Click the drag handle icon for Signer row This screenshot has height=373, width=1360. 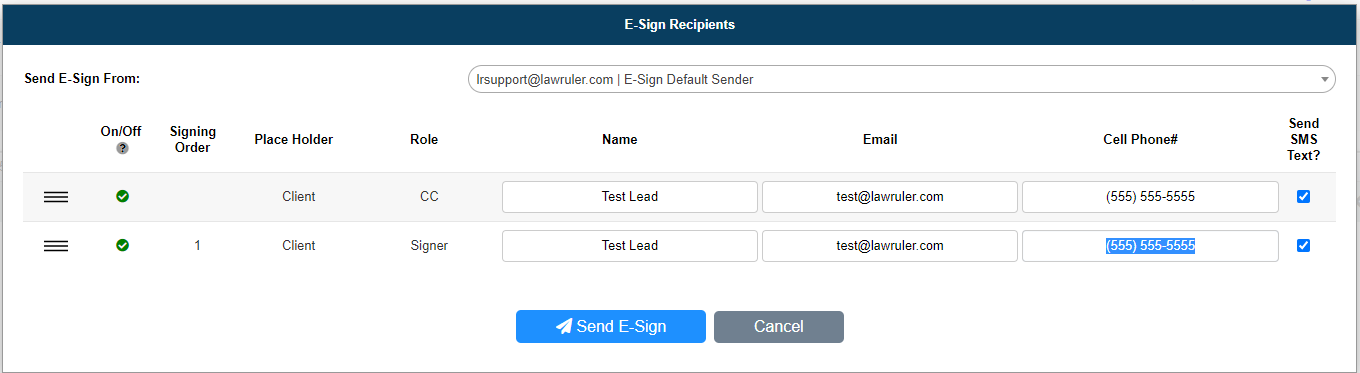[x=56, y=246]
